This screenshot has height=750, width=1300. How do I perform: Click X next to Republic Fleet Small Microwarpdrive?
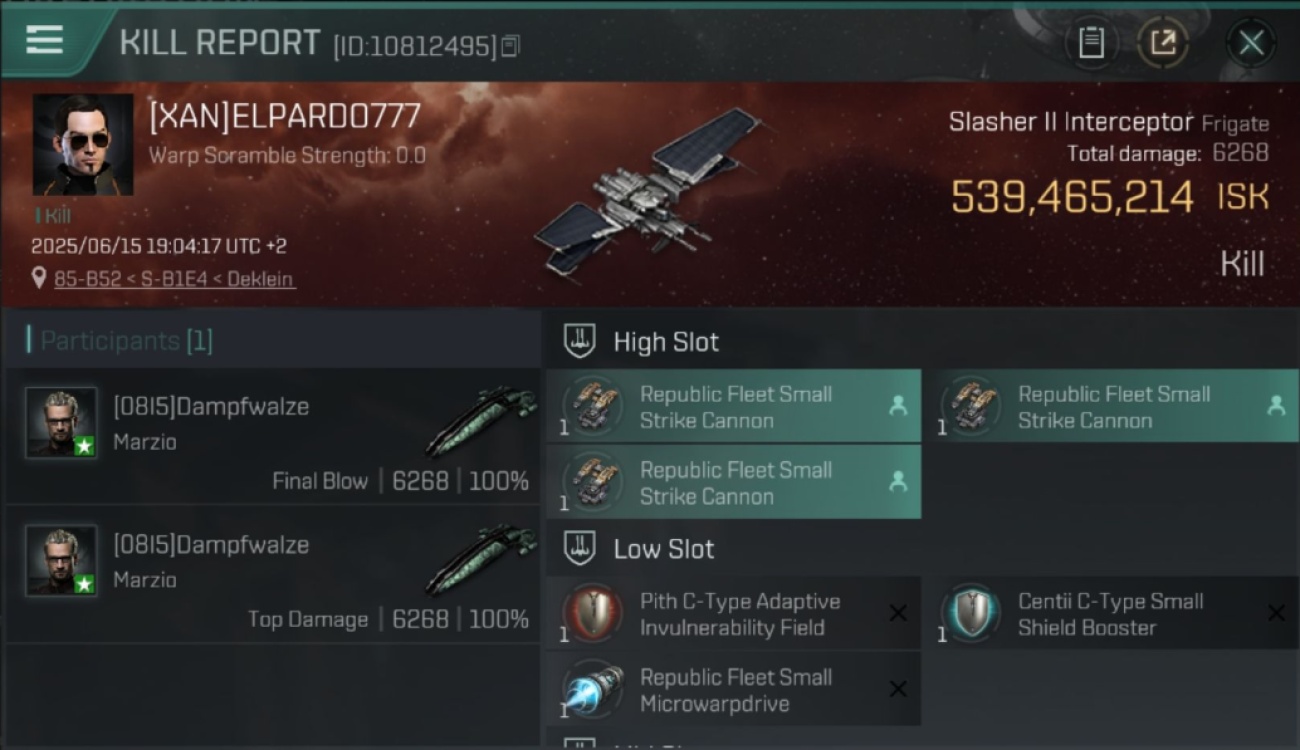pyautogui.click(x=898, y=689)
